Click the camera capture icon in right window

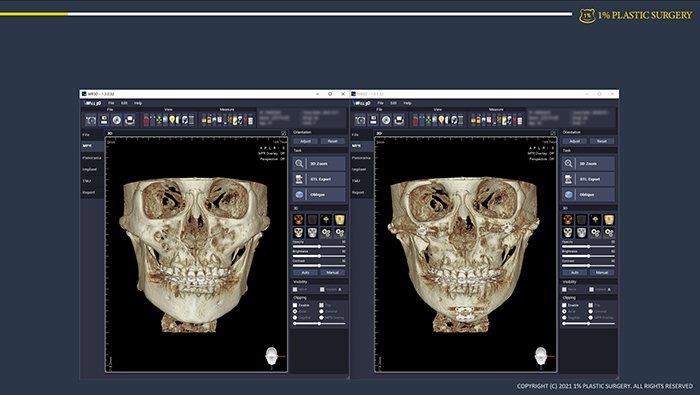point(360,120)
